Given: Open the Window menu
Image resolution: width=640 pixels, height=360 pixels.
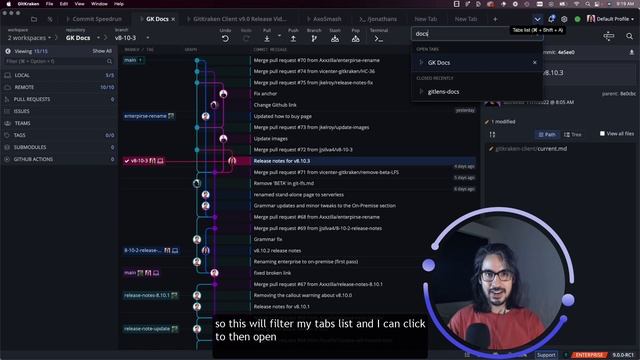Looking at the screenshot, I should point(99,4).
